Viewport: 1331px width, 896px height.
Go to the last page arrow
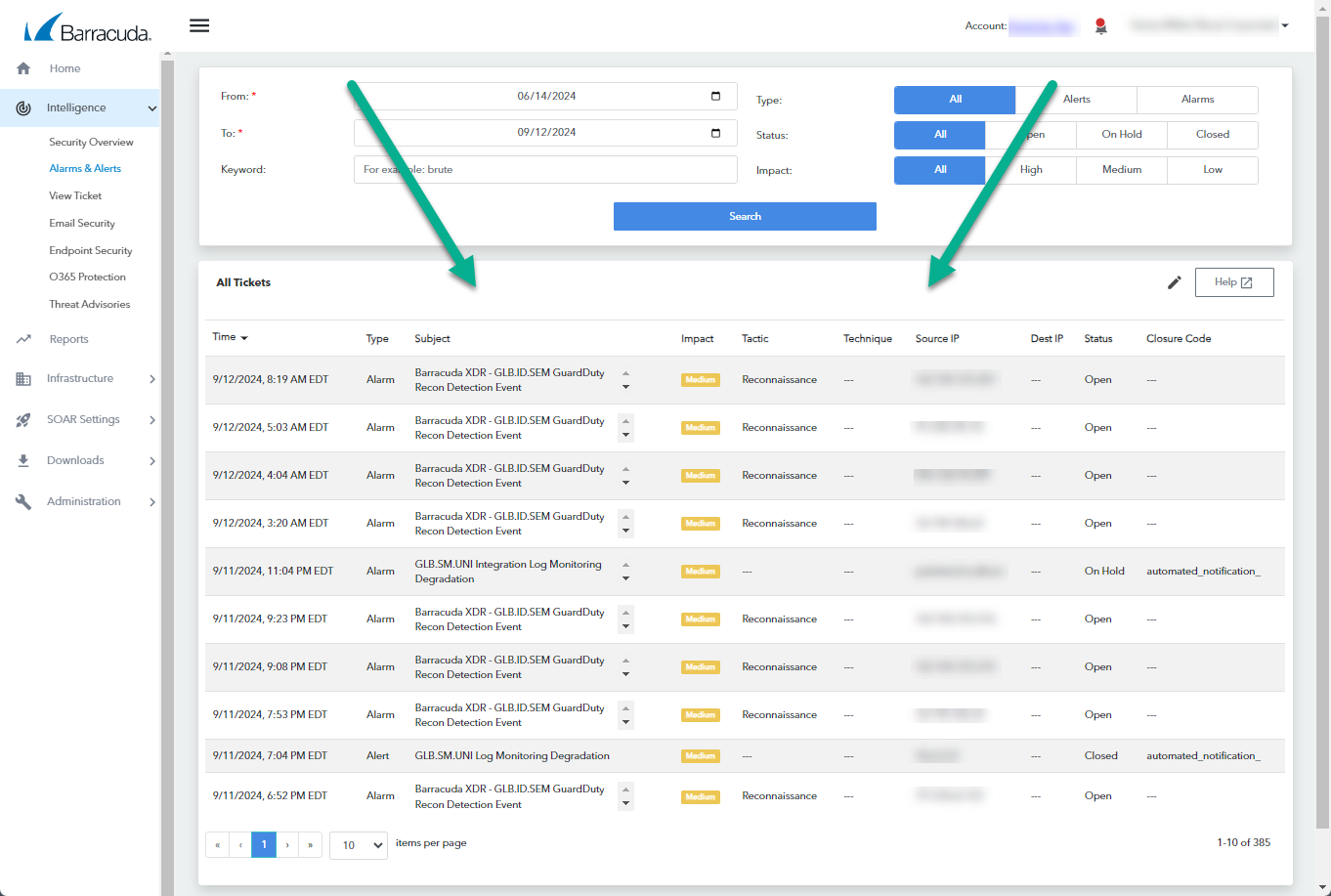point(311,845)
